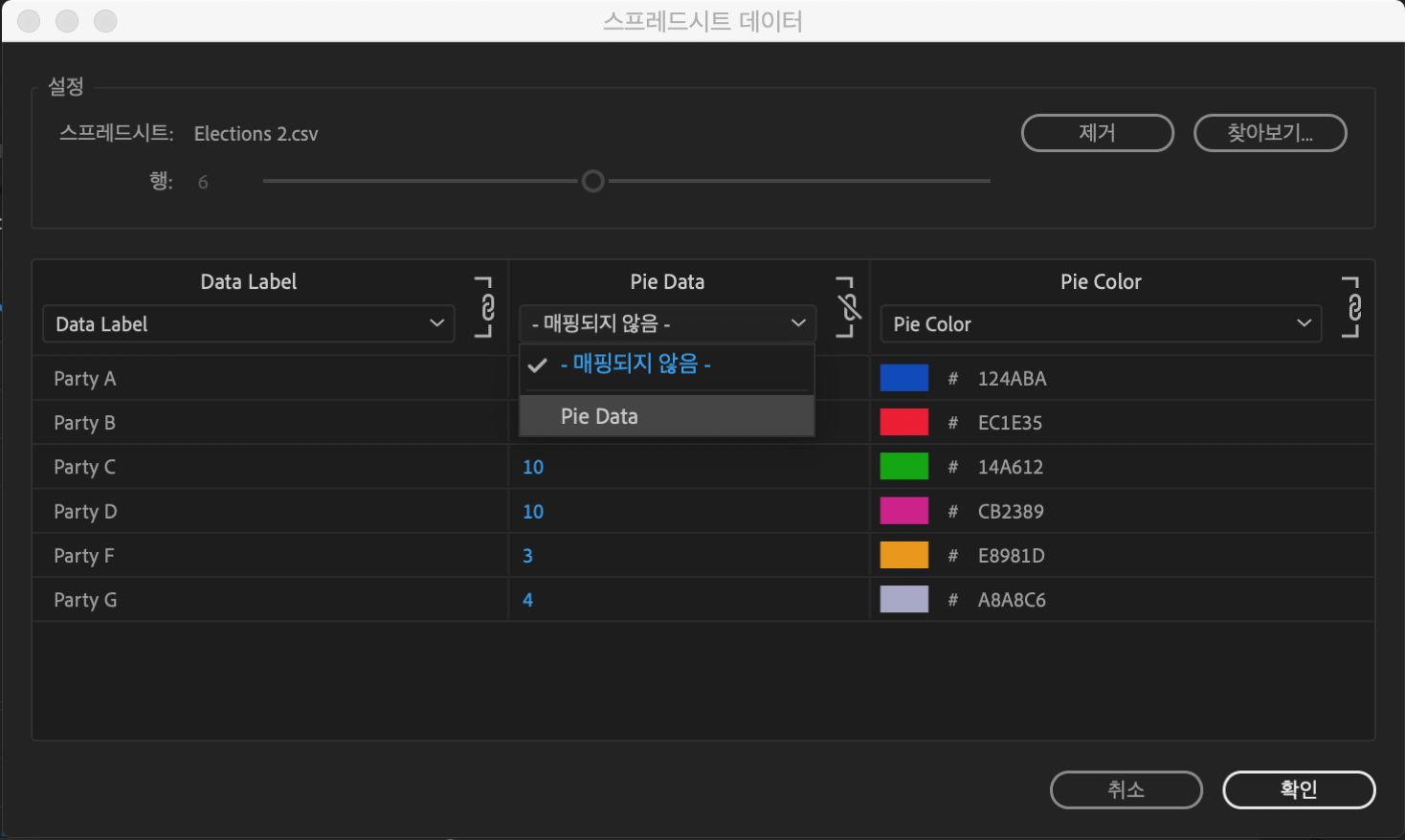Screen dimensions: 1405x840
Task: Open the green swatch for Party C
Action: [x=904, y=466]
